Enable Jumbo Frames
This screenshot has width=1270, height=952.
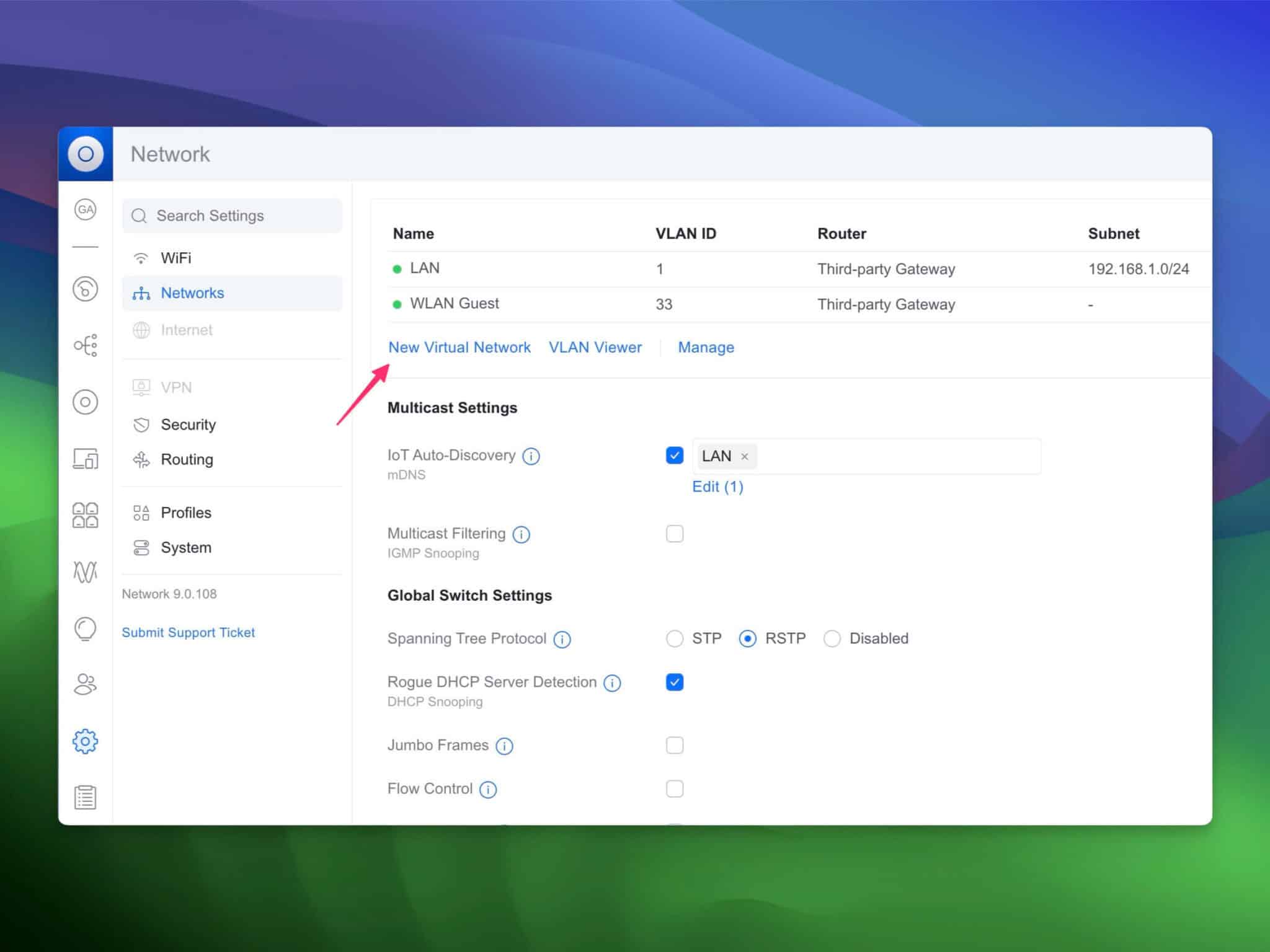point(674,745)
